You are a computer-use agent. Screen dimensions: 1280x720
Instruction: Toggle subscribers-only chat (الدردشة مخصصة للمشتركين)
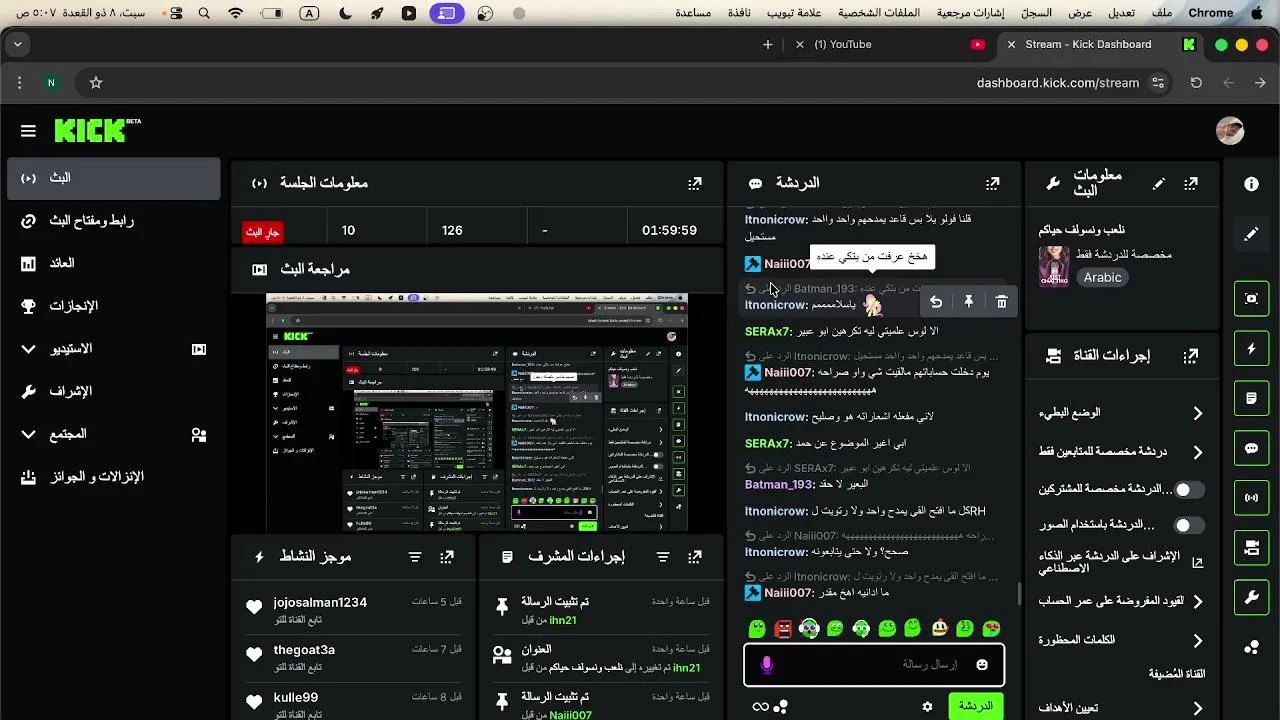click(x=1188, y=490)
